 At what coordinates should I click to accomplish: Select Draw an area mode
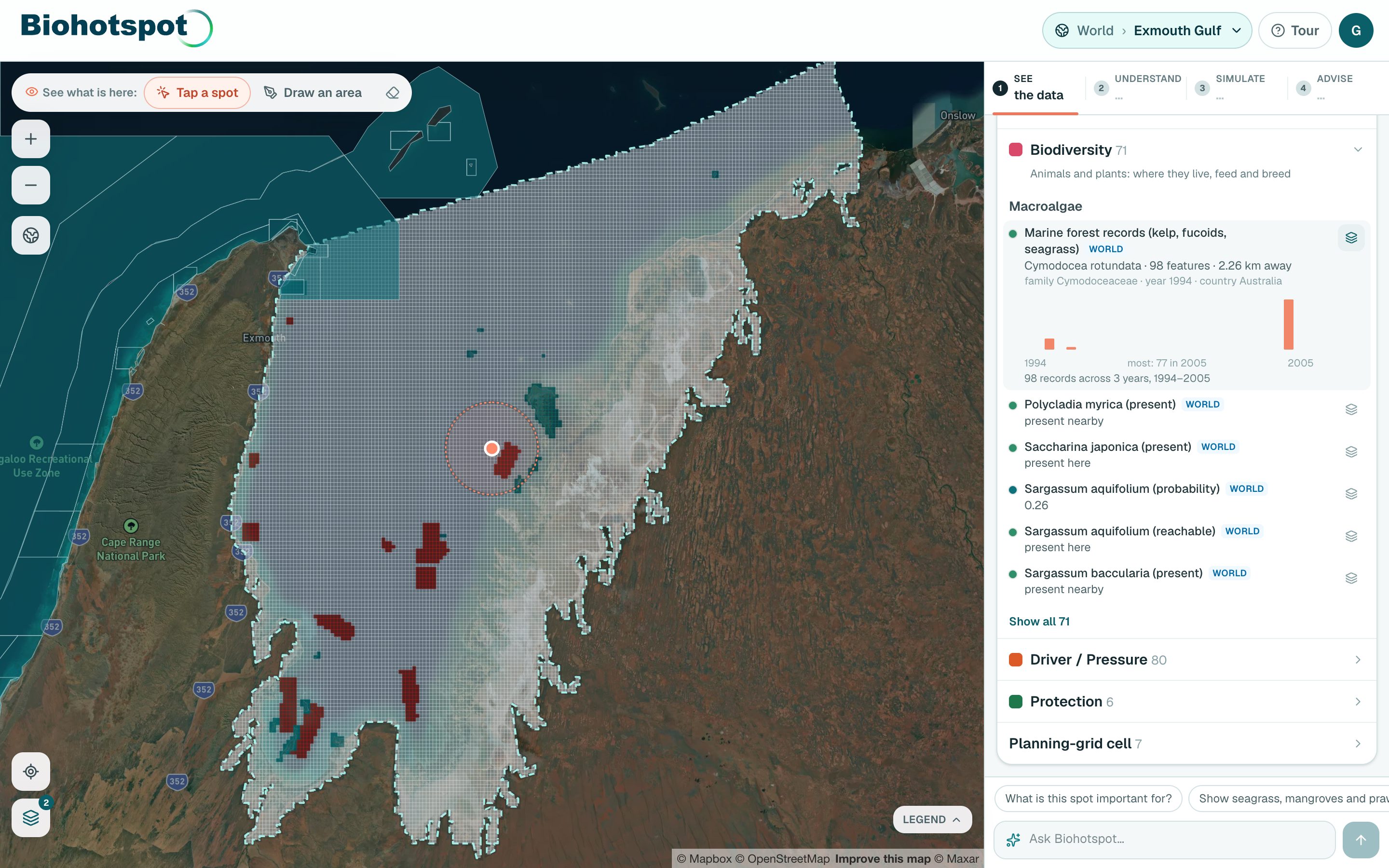point(313,93)
